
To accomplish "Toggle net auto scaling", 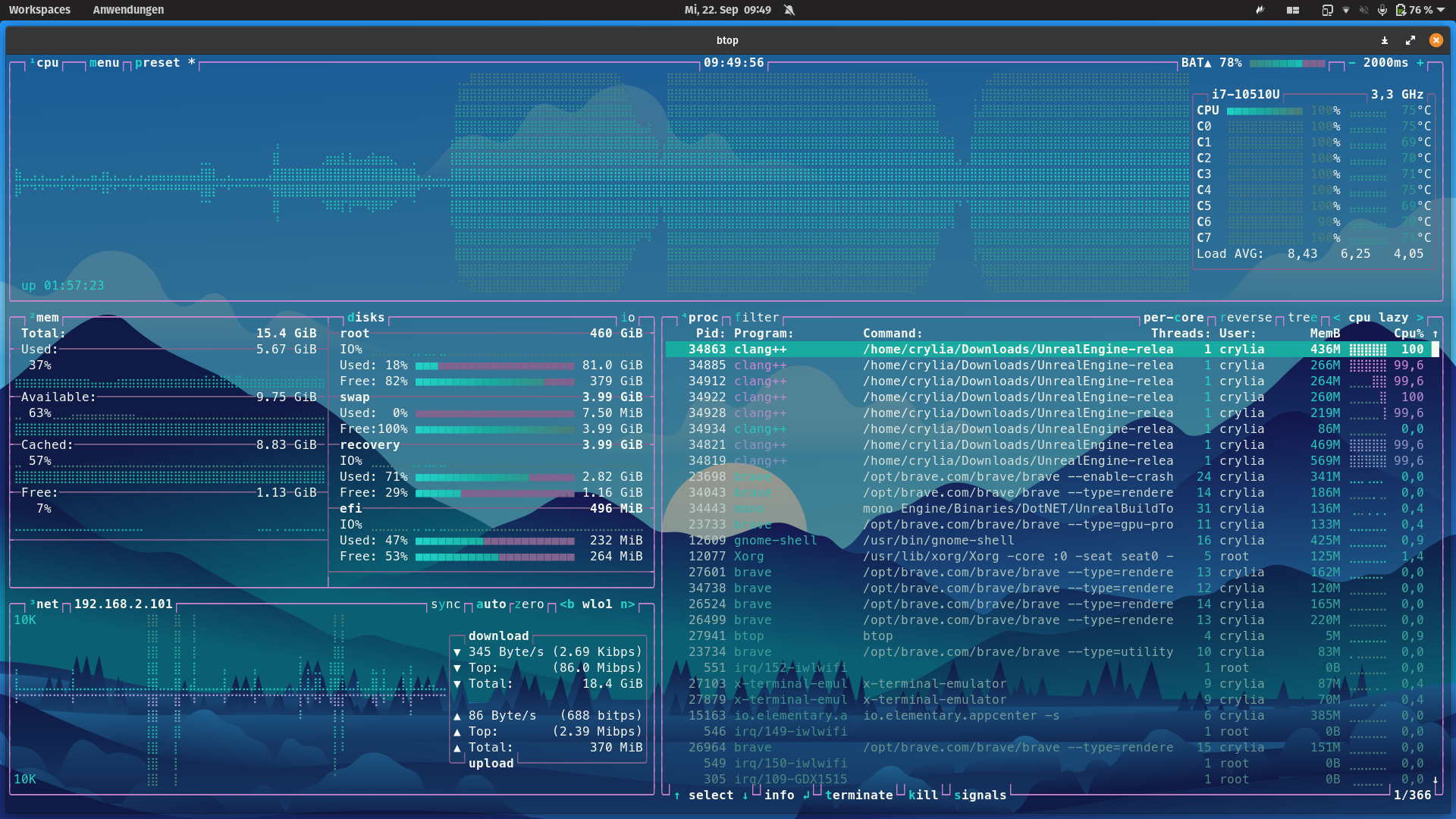I will click(x=491, y=604).
